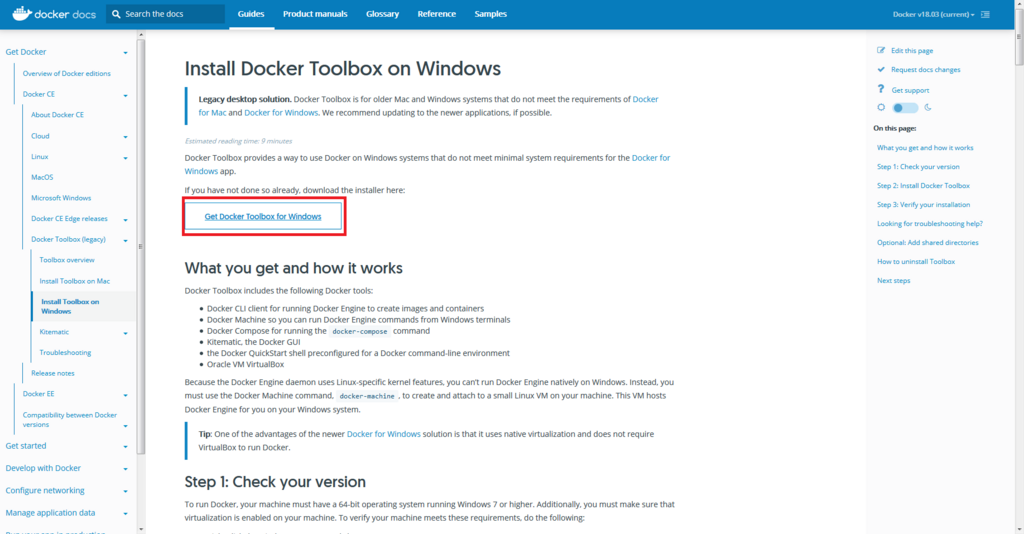Collapse the Docker CE sidebar section
This screenshot has height=534, width=1024.
click(125, 95)
